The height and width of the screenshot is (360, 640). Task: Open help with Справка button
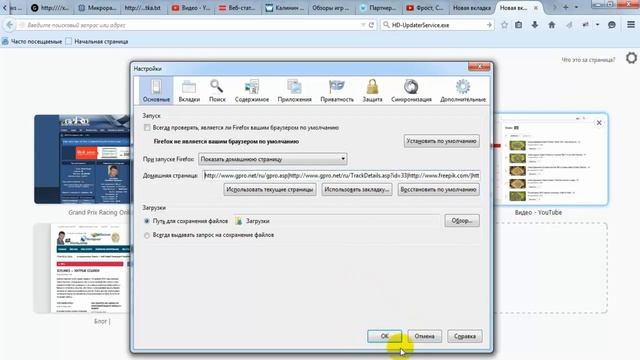(x=464, y=336)
